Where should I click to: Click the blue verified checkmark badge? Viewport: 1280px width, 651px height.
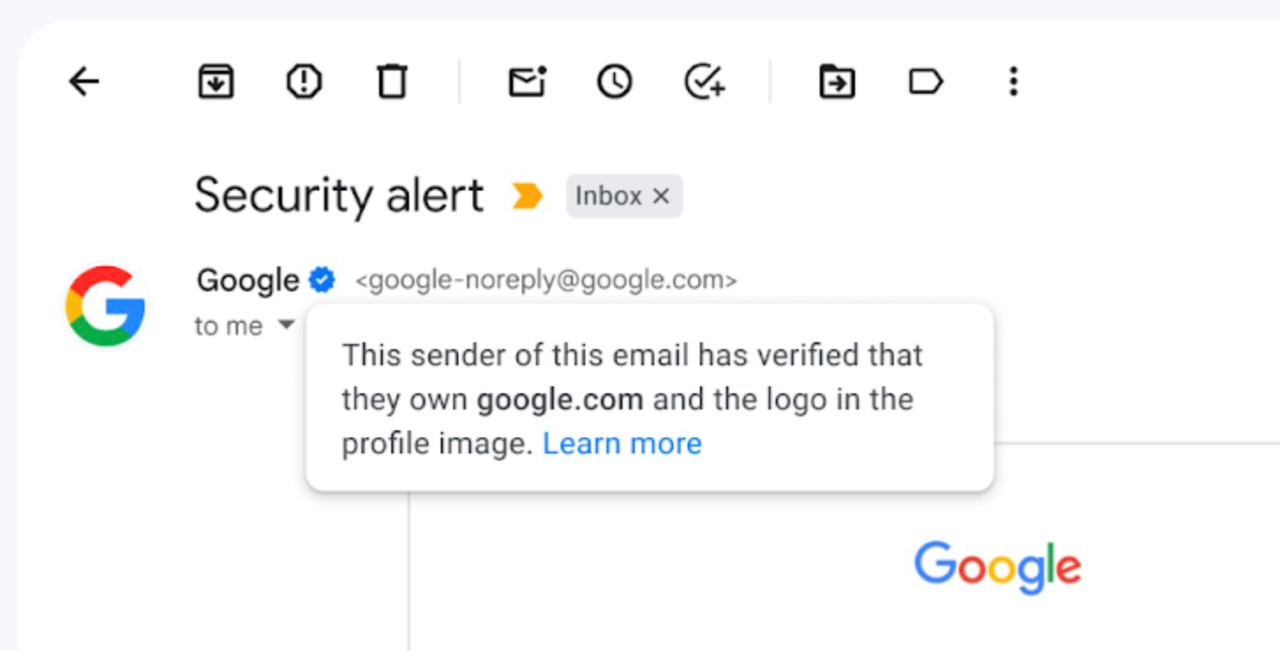pos(322,281)
